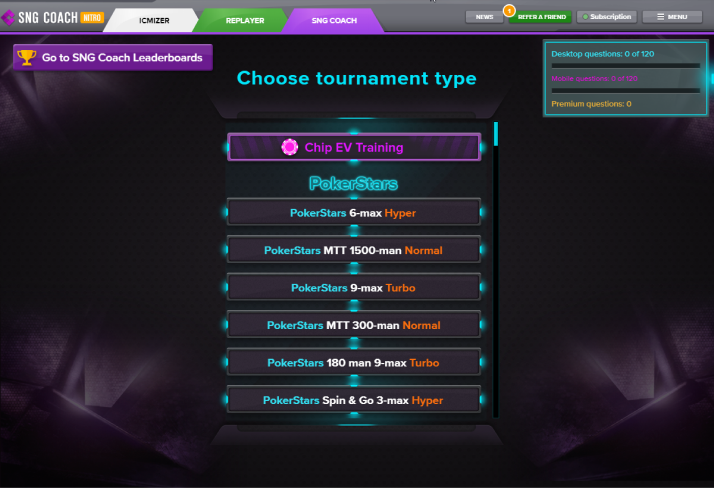The height and width of the screenshot is (488, 714).
Task: Switch to the ICMIZER tab
Action: [x=152, y=20]
